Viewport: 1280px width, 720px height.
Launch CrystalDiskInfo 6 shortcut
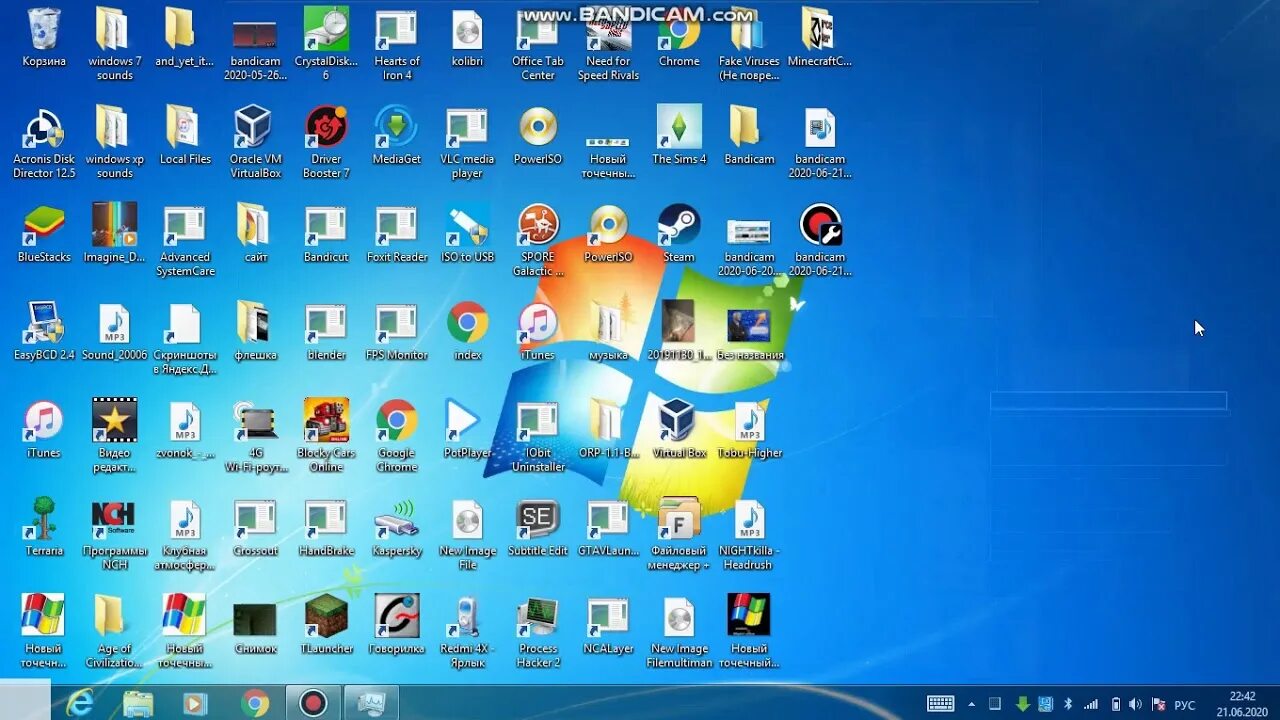click(326, 30)
